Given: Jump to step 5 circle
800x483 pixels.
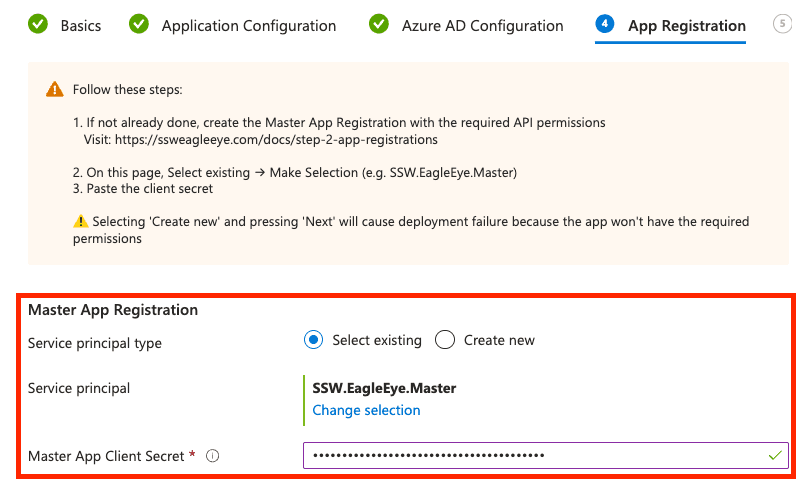Looking at the screenshot, I should (782, 23).
